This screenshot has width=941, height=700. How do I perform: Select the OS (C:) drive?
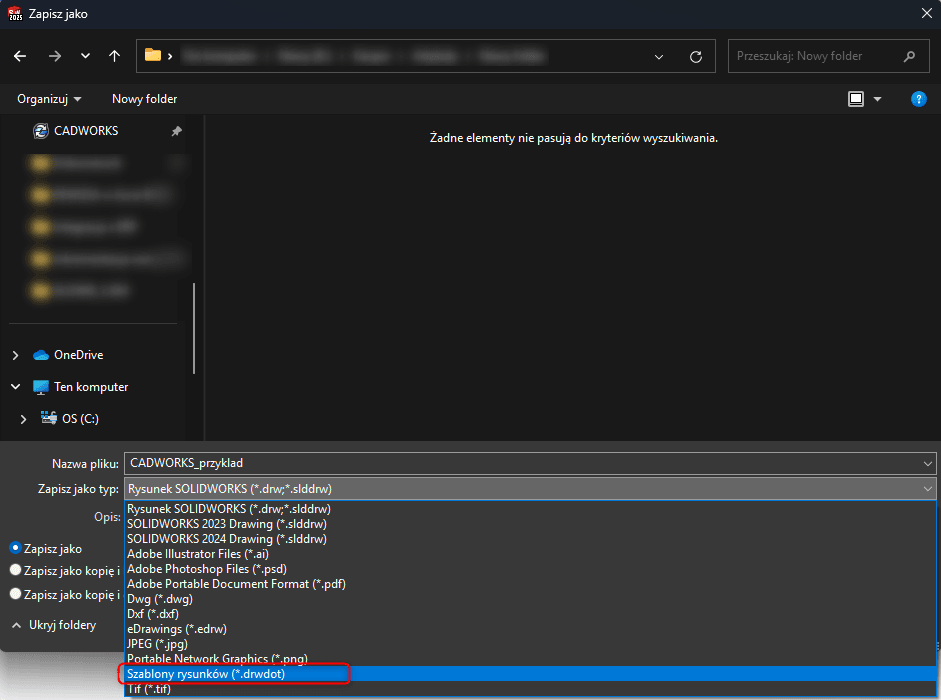80,418
